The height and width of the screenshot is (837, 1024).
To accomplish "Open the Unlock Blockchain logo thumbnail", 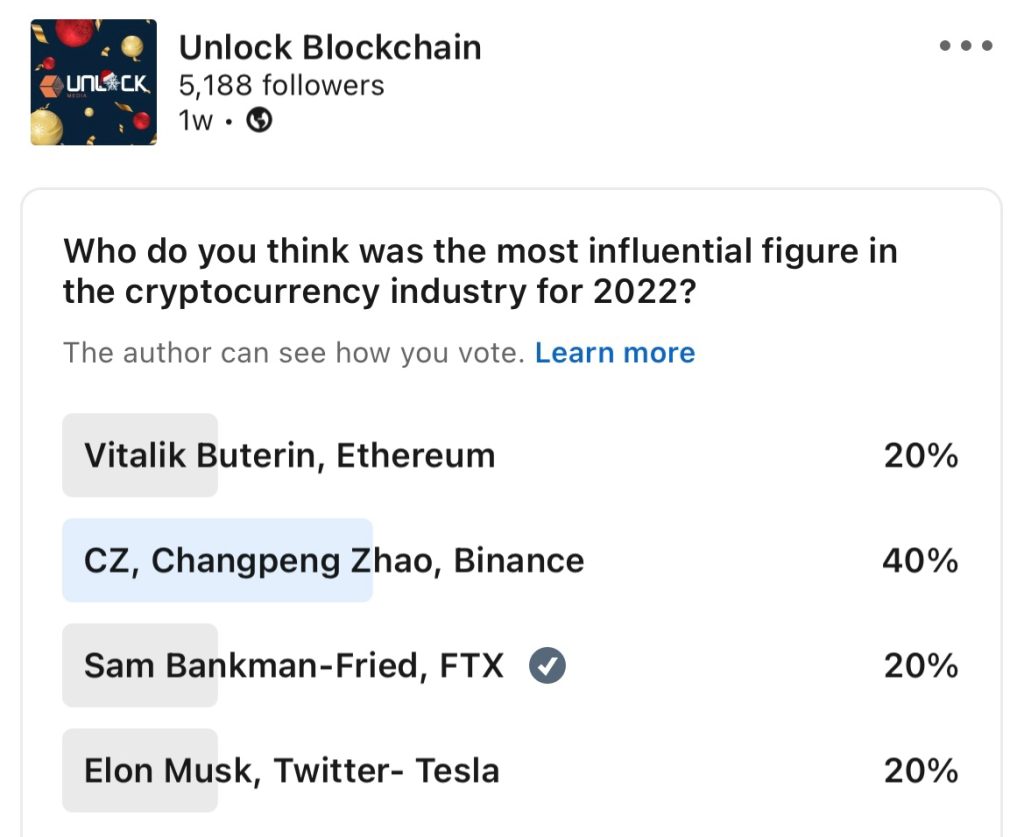I will (93, 82).
